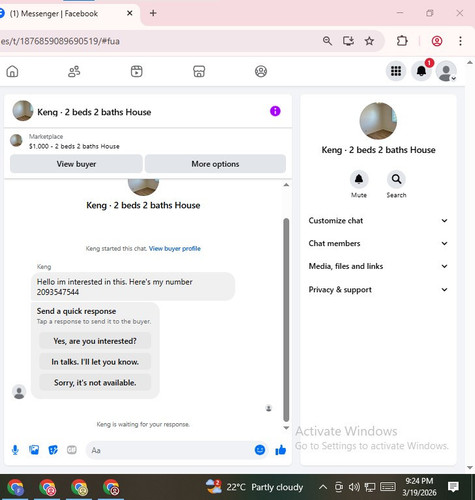
Task: Send a thumbs-up like
Action: coord(281,450)
